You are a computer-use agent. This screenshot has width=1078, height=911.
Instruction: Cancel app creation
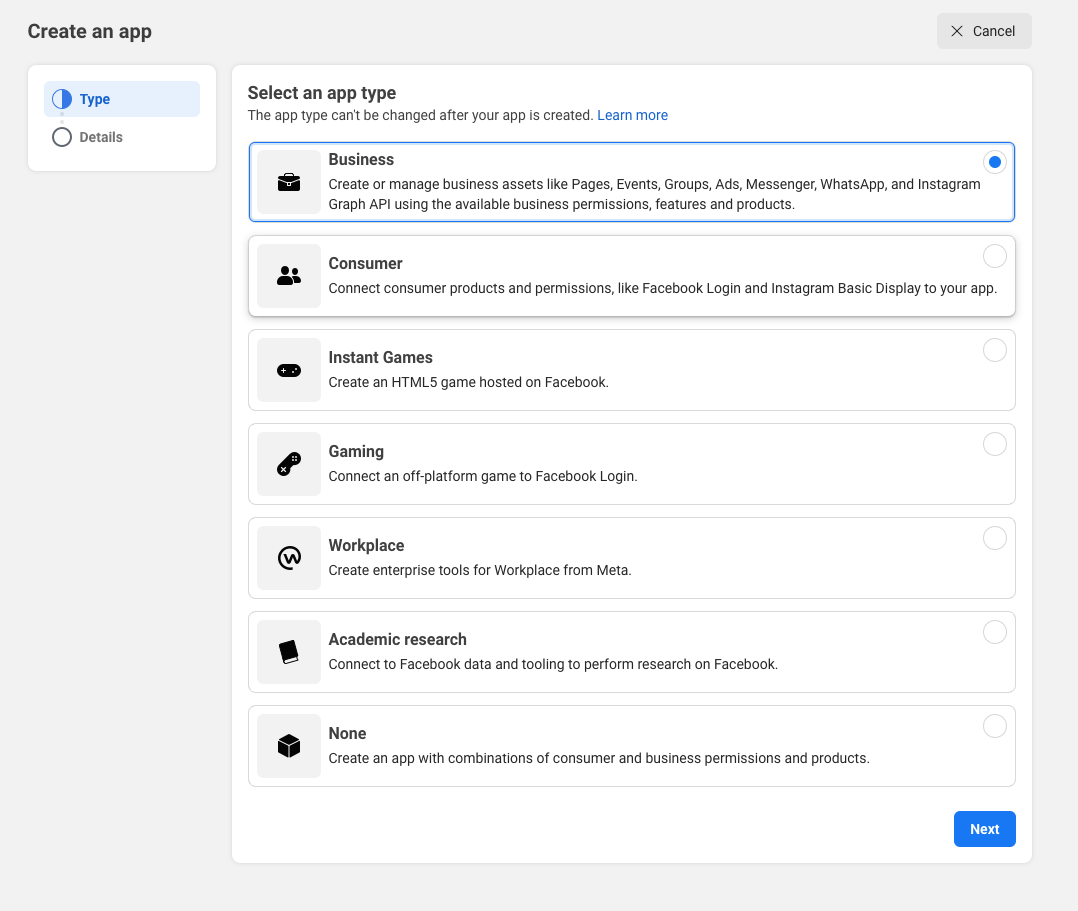click(984, 31)
